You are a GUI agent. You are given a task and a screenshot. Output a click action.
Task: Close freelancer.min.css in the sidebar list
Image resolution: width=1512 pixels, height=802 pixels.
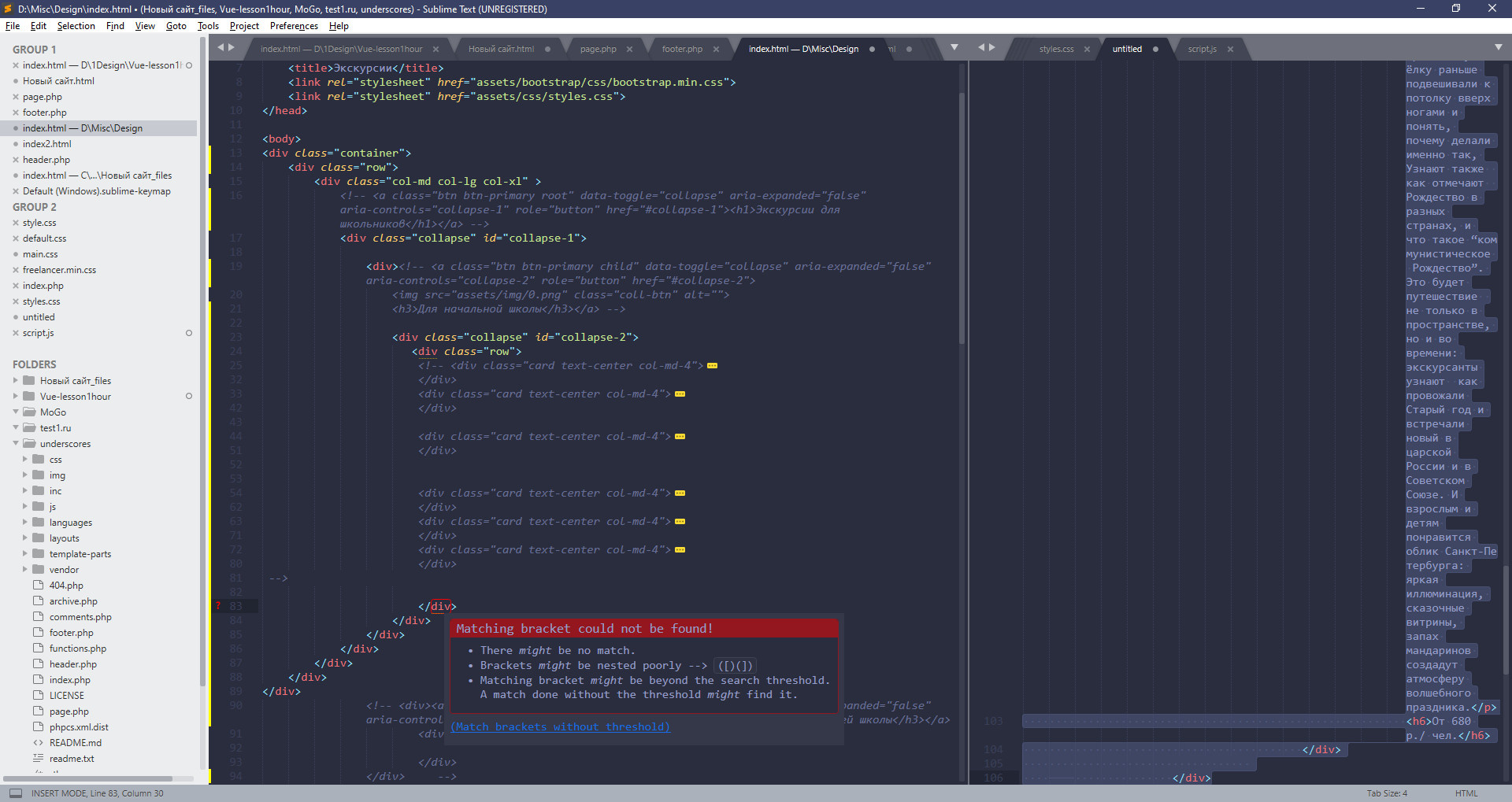tap(15, 270)
